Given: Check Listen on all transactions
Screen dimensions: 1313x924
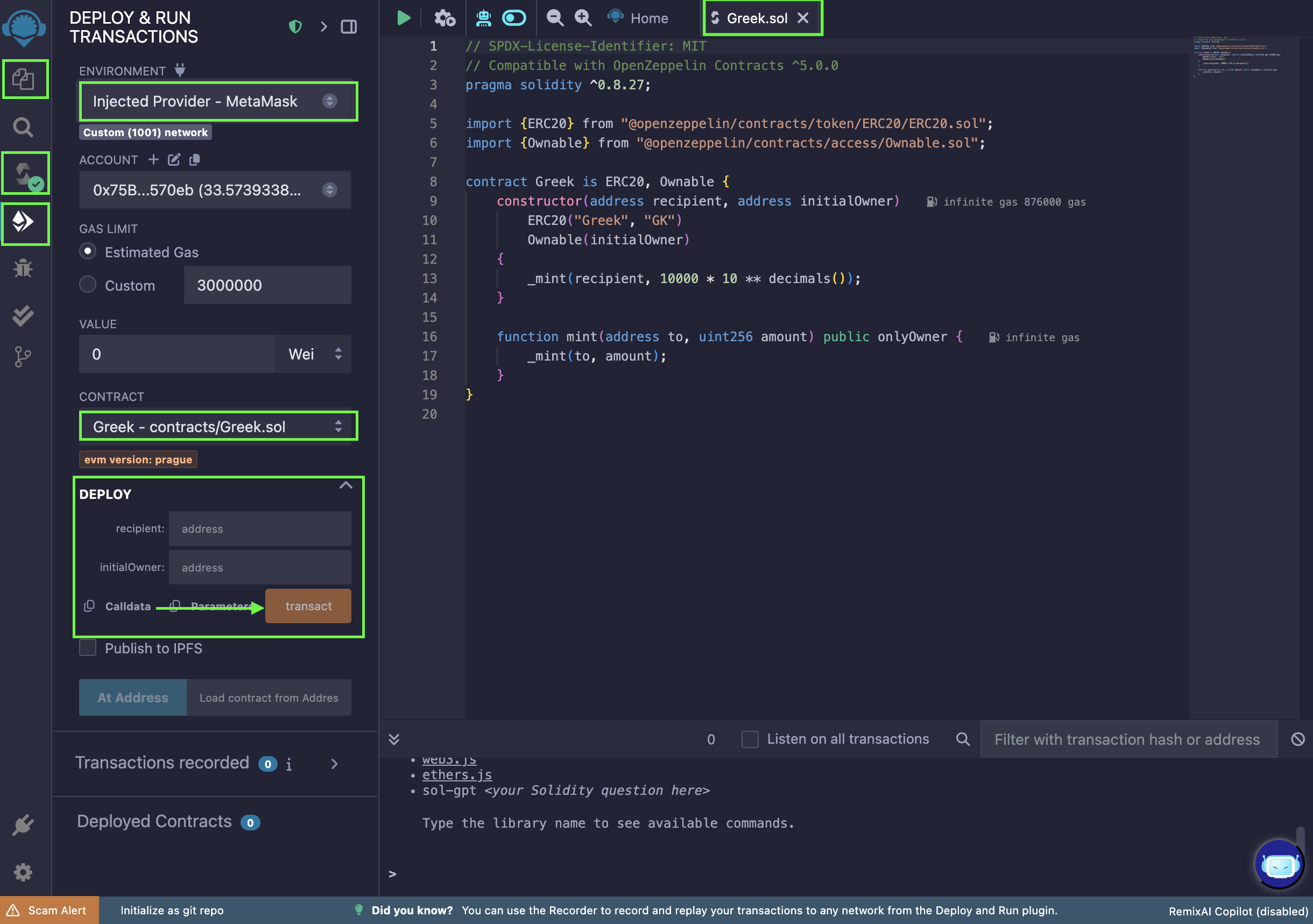Looking at the screenshot, I should click(750, 739).
